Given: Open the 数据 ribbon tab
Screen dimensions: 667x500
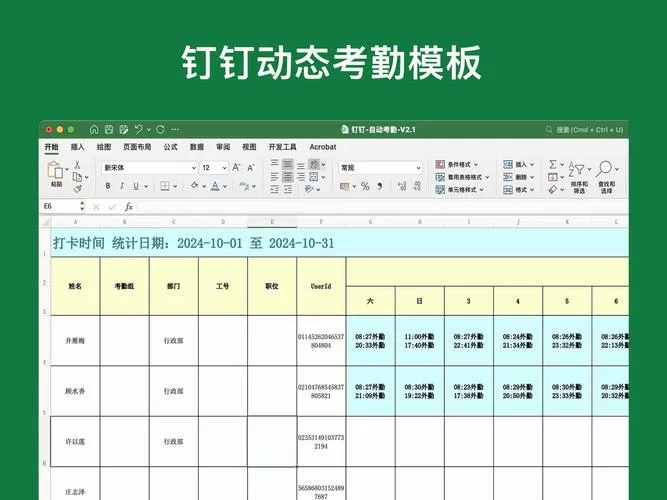Looking at the screenshot, I should (197, 147).
